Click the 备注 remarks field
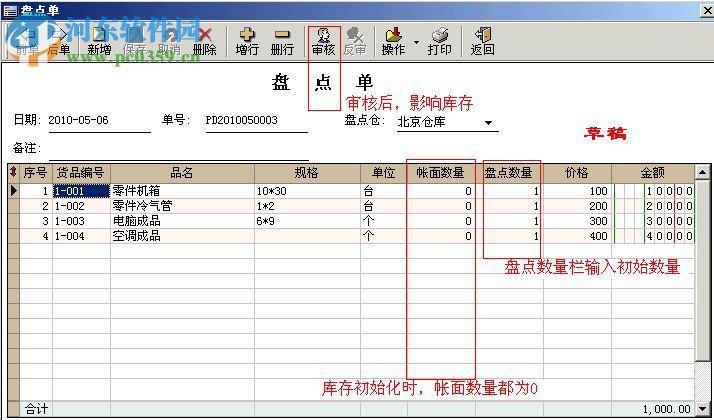 point(178,149)
